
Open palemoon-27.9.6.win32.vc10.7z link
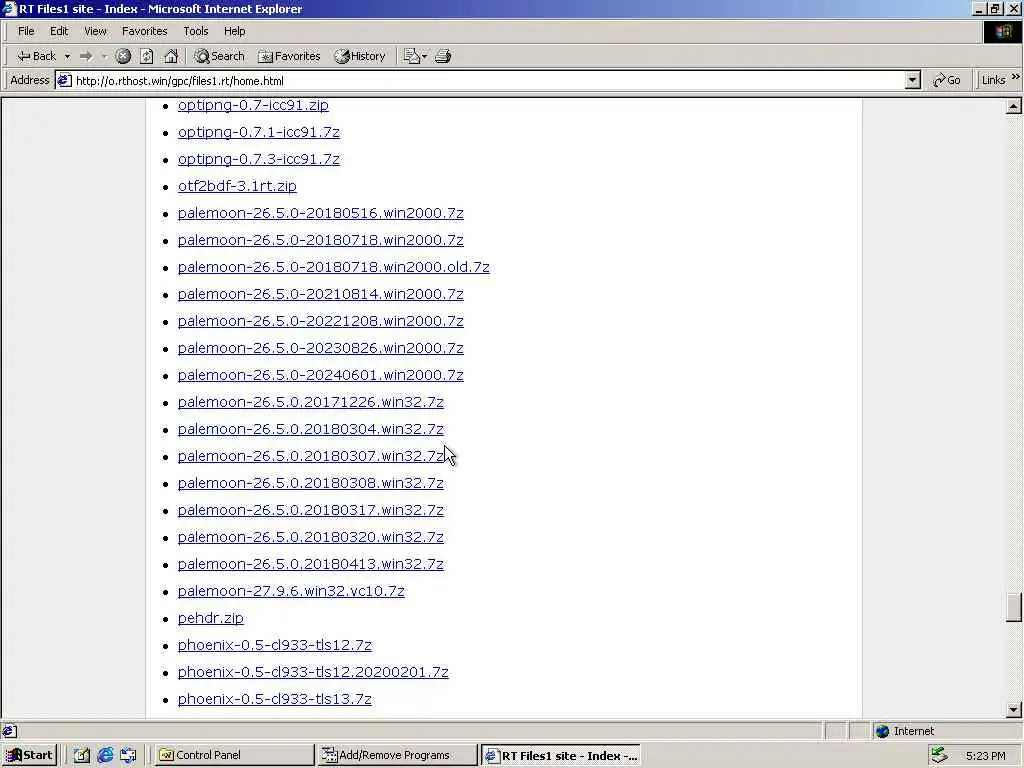pyautogui.click(x=291, y=591)
